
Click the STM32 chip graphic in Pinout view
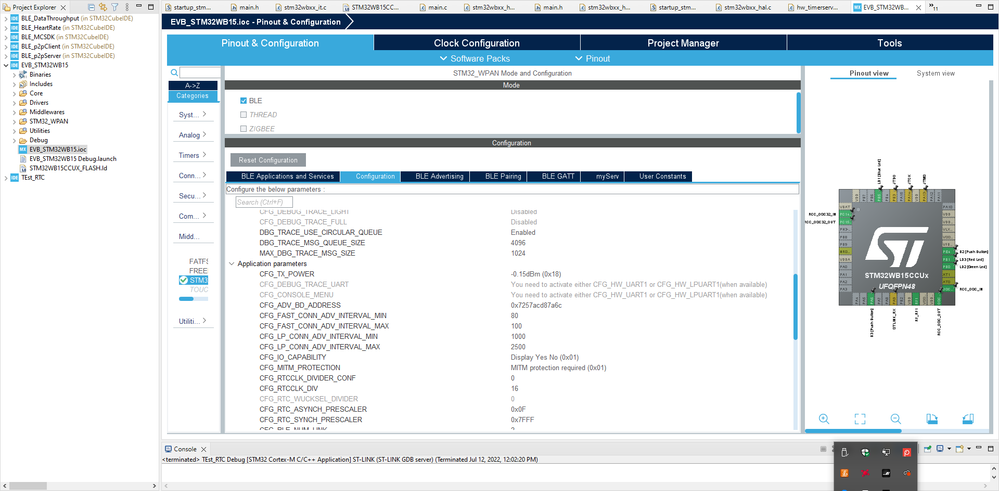(896, 249)
